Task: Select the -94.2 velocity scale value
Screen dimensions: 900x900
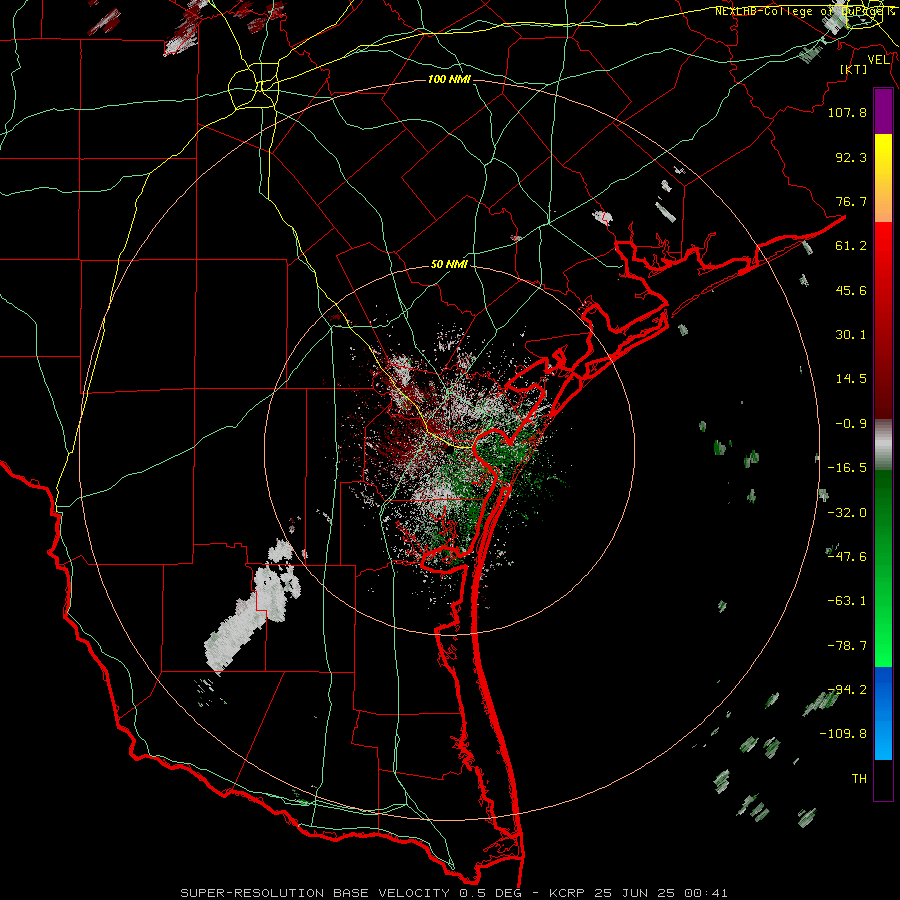Action: (847, 690)
